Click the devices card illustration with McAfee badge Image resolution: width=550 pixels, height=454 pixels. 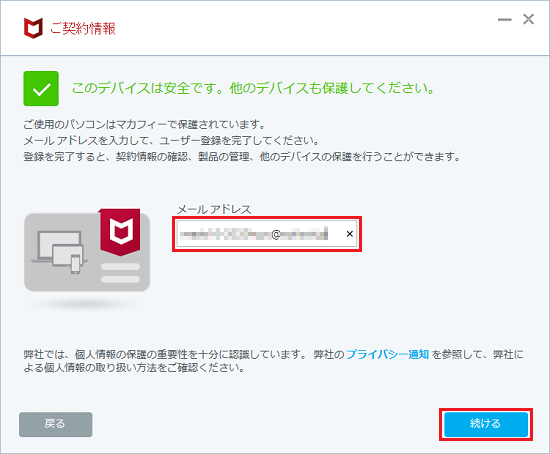pyautogui.click(x=87, y=250)
